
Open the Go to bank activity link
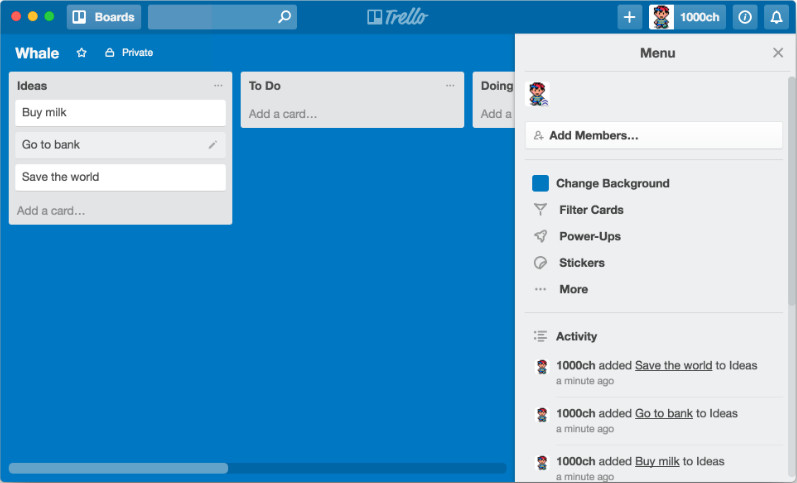pos(664,413)
